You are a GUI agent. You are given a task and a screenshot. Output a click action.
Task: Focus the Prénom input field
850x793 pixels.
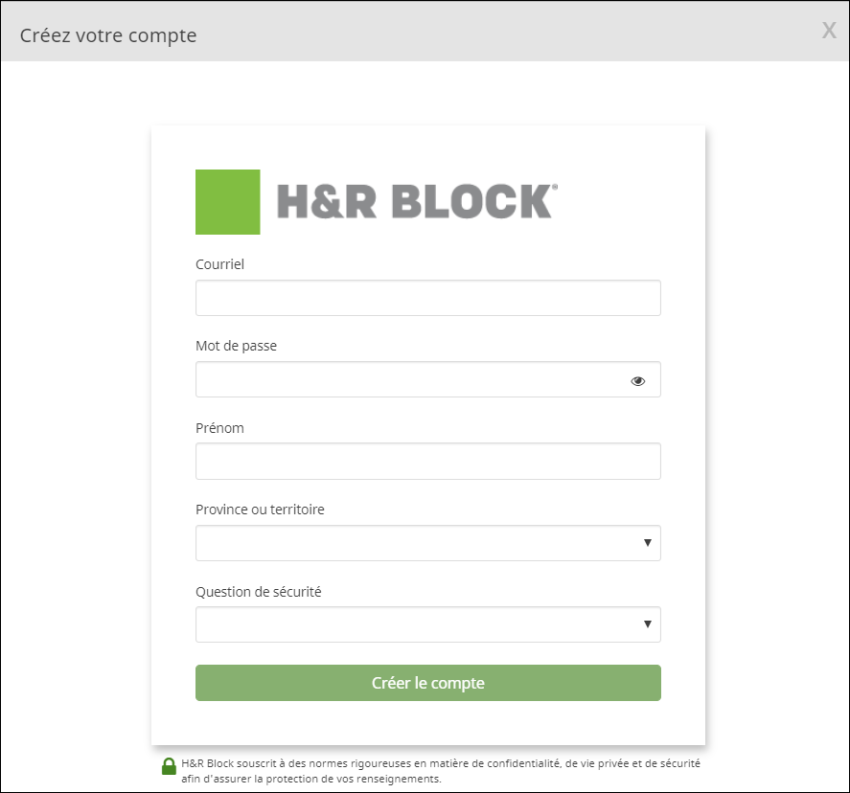click(x=428, y=461)
